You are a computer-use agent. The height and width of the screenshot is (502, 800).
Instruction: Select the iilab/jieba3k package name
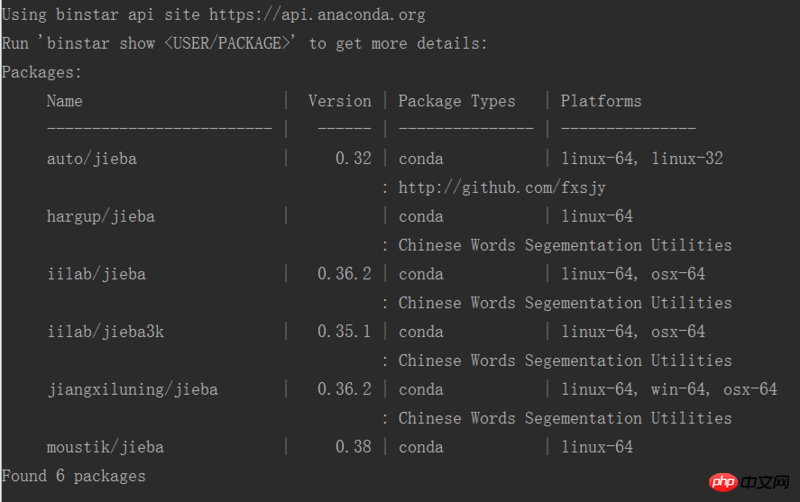[x=106, y=332]
